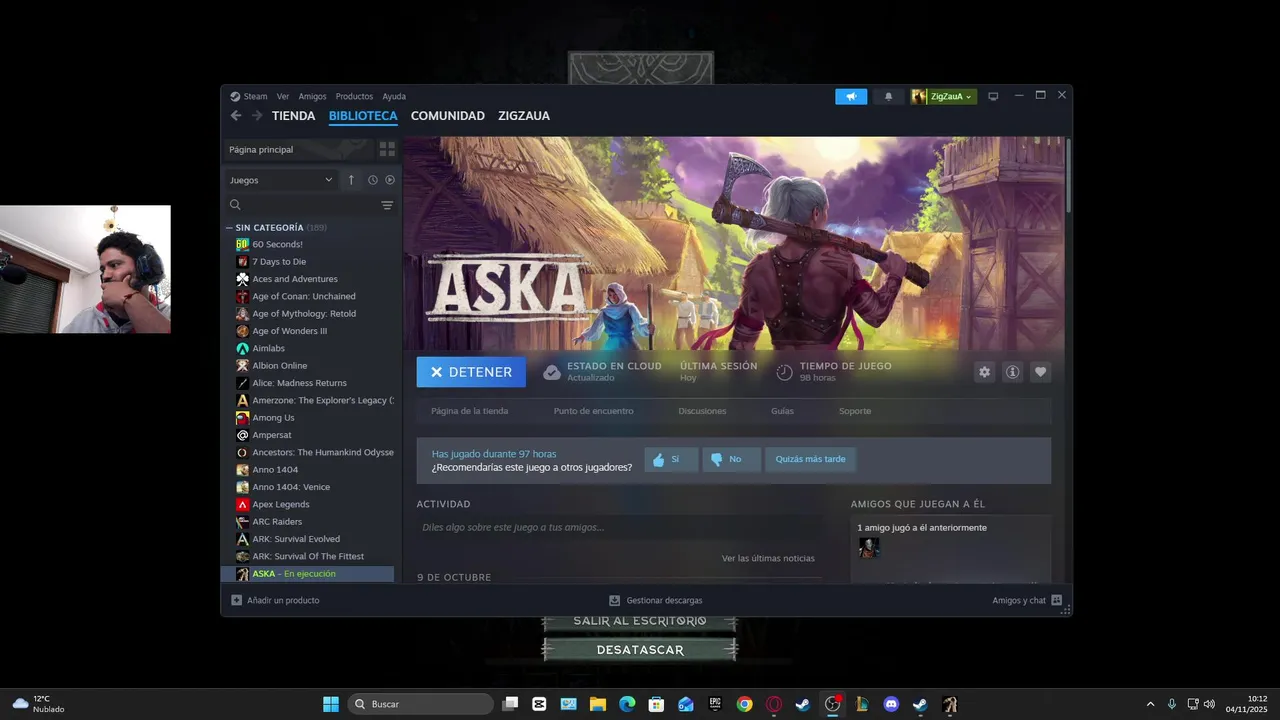The height and width of the screenshot is (720, 1280).
Task: Select the BIBLIOTECA tab
Action: click(x=363, y=116)
